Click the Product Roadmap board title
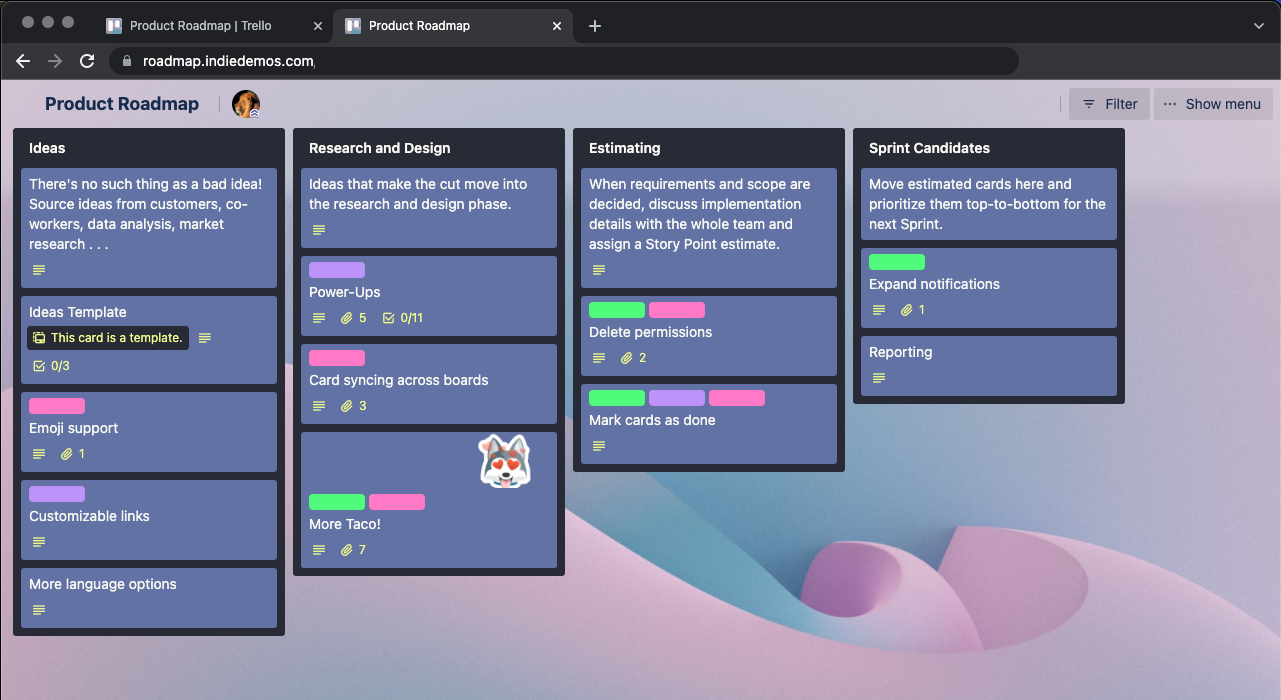Viewport: 1281px width, 700px height. point(122,104)
